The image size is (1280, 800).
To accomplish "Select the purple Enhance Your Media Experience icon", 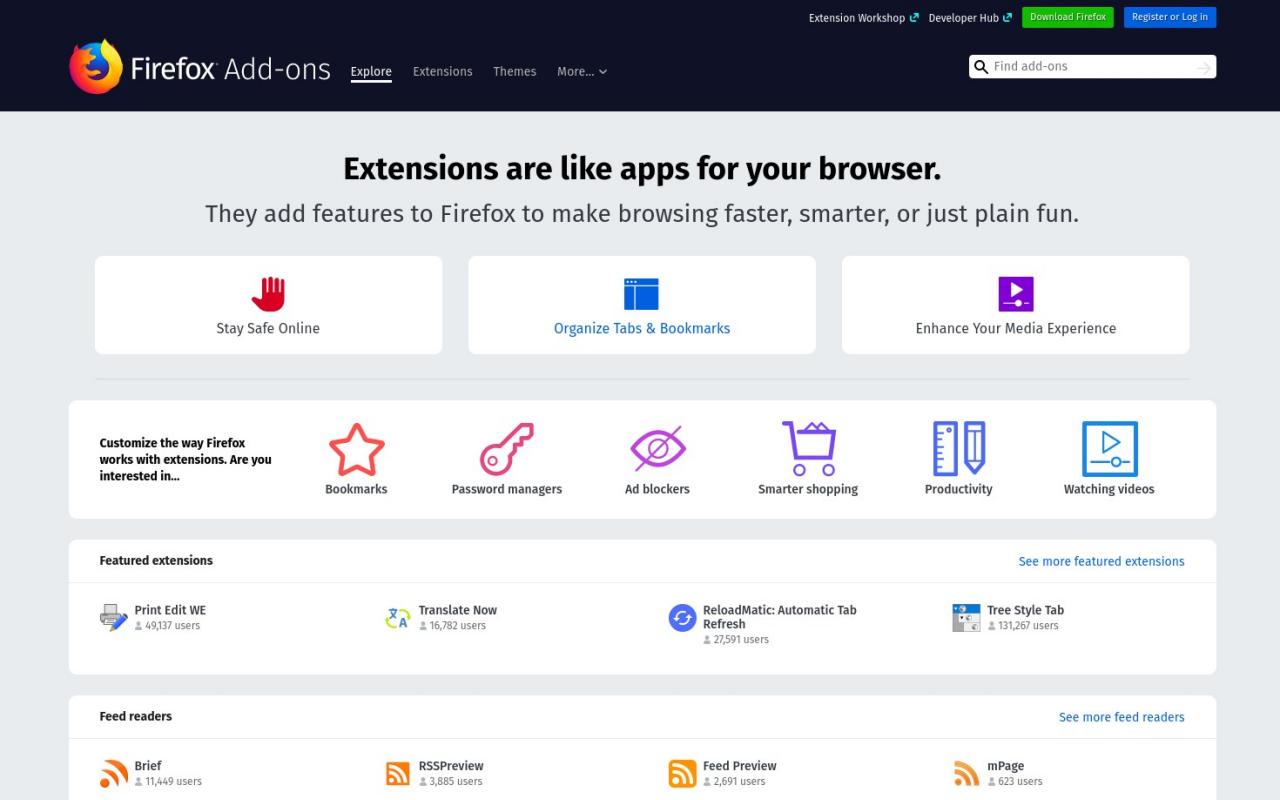I will (x=1015, y=294).
